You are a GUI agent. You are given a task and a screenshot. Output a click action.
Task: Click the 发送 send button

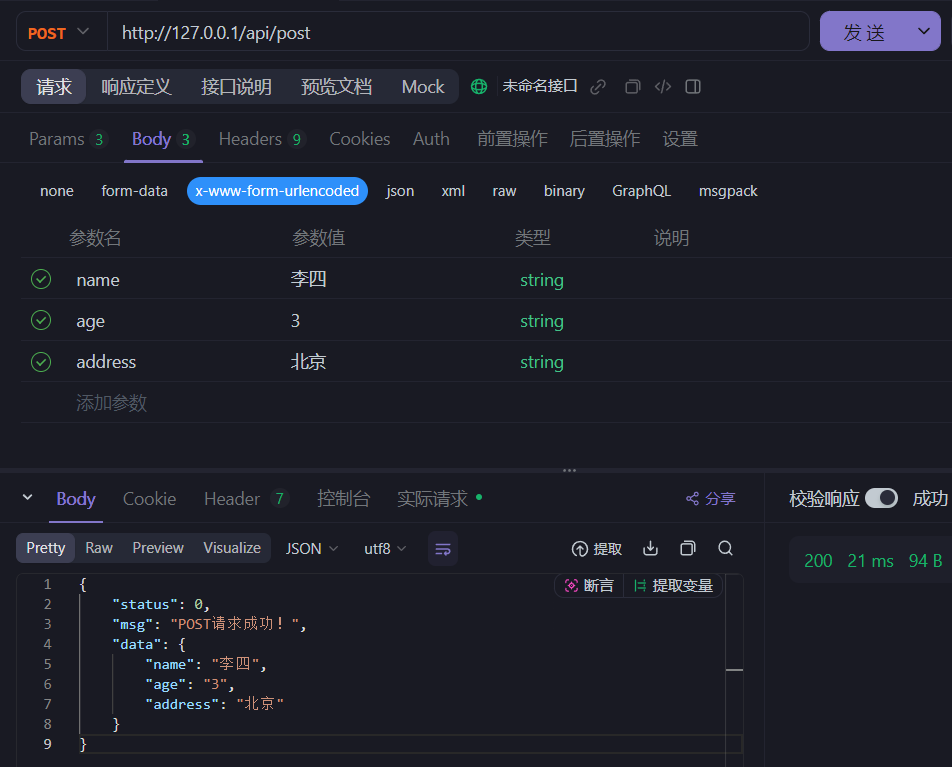click(x=865, y=32)
